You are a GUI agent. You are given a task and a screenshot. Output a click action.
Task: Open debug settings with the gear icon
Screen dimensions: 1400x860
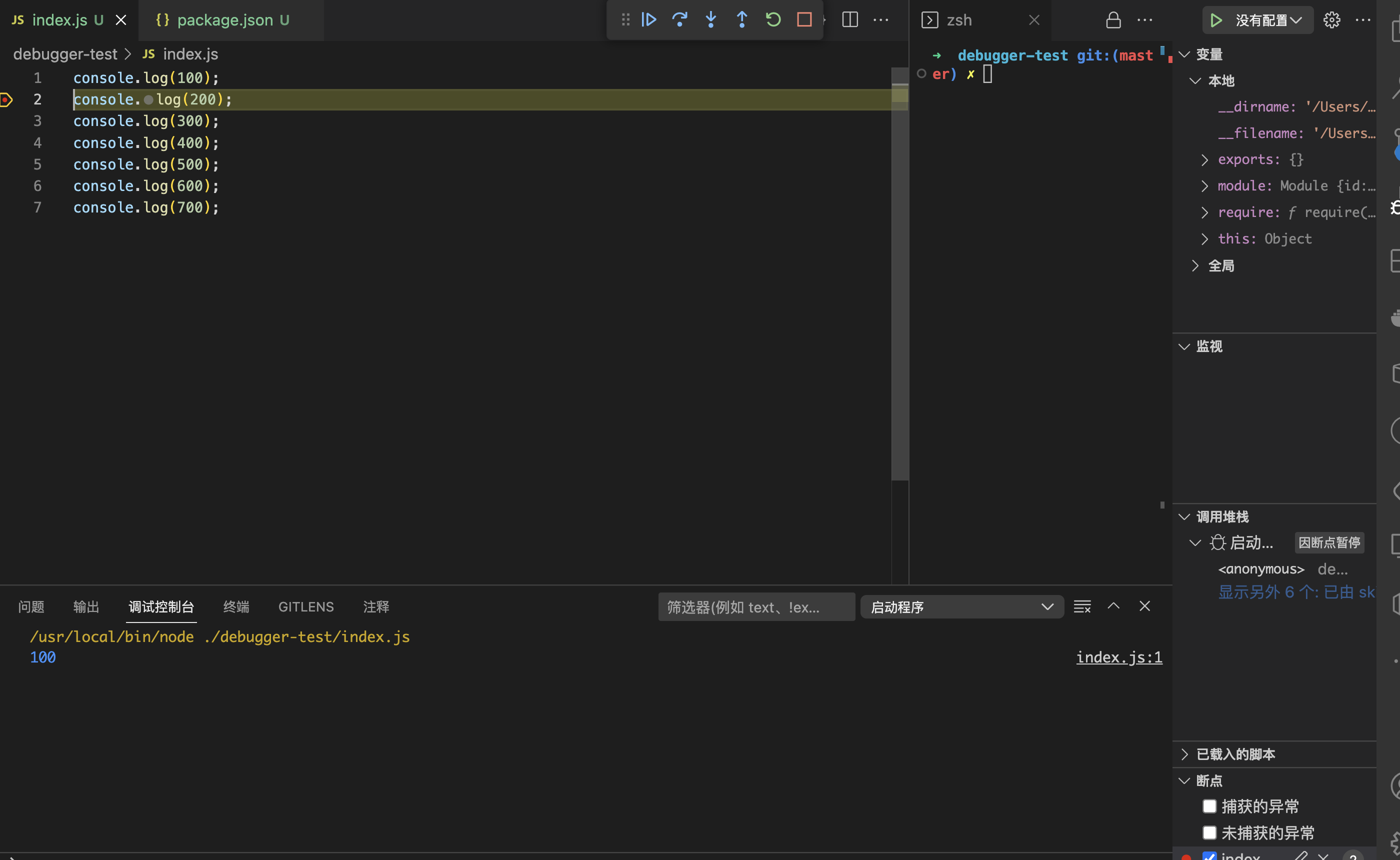1332,20
